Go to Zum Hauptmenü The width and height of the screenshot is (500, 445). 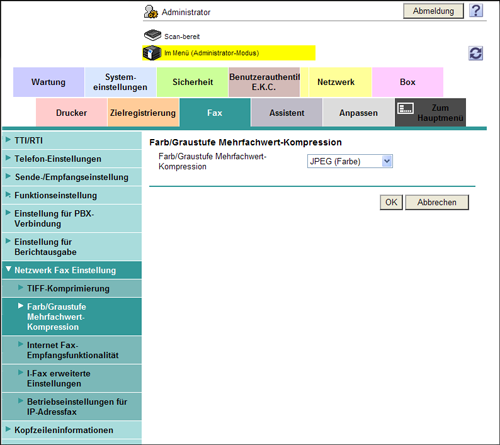click(x=430, y=113)
